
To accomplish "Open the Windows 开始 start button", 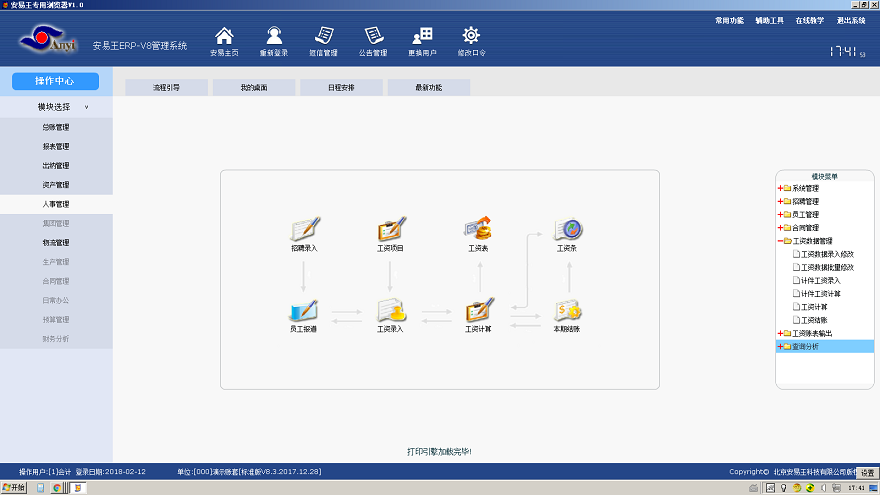I will pos(13,488).
